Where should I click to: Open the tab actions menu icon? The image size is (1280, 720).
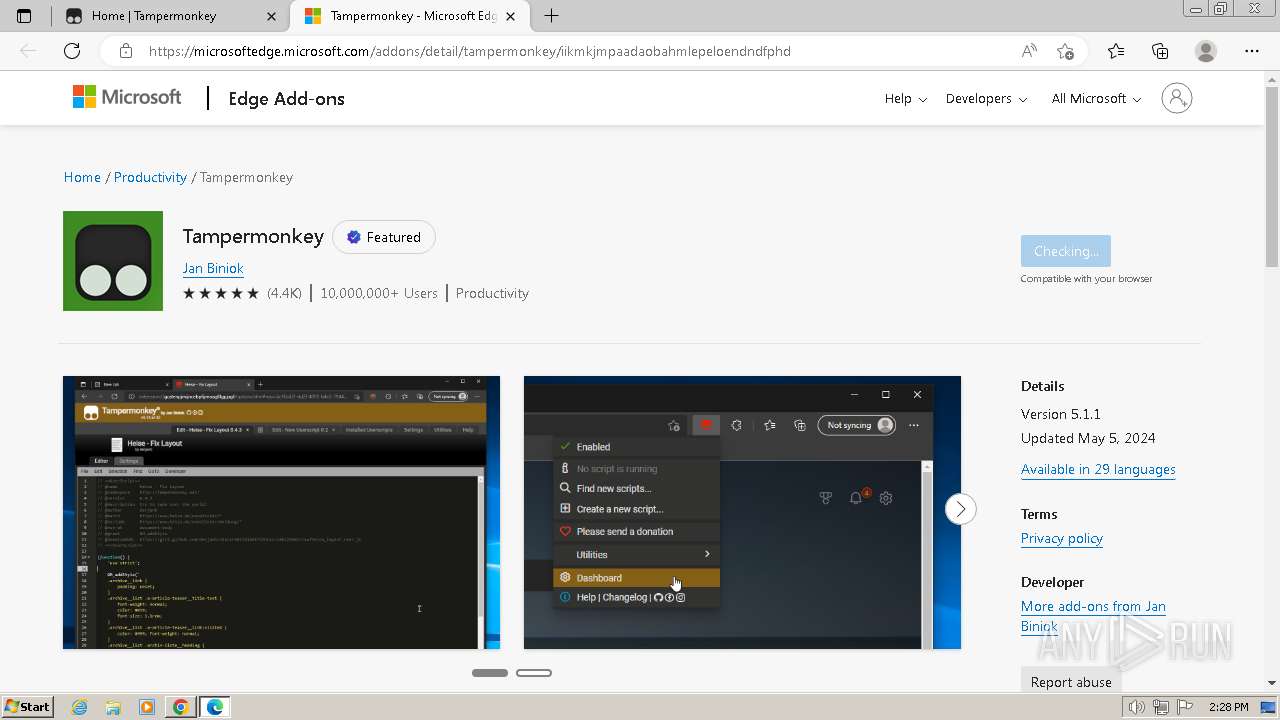pyautogui.click(x=24, y=16)
